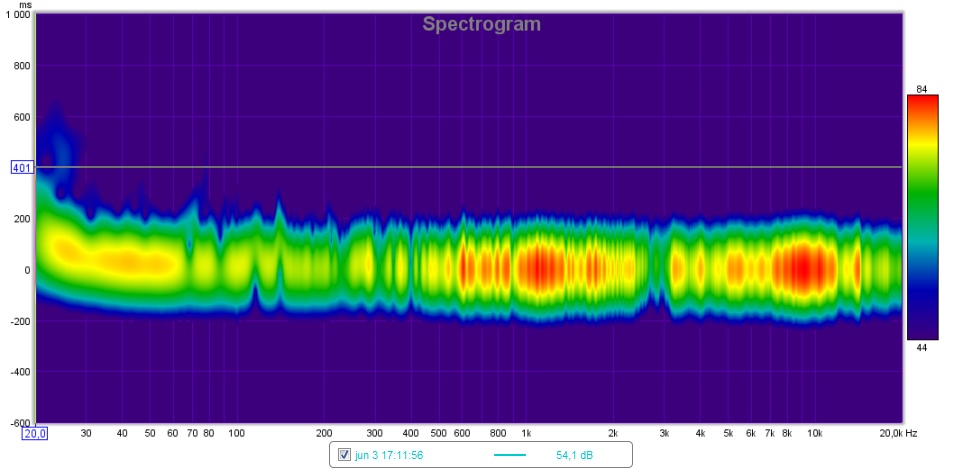Click the 3k frequency axis label

pos(665,433)
